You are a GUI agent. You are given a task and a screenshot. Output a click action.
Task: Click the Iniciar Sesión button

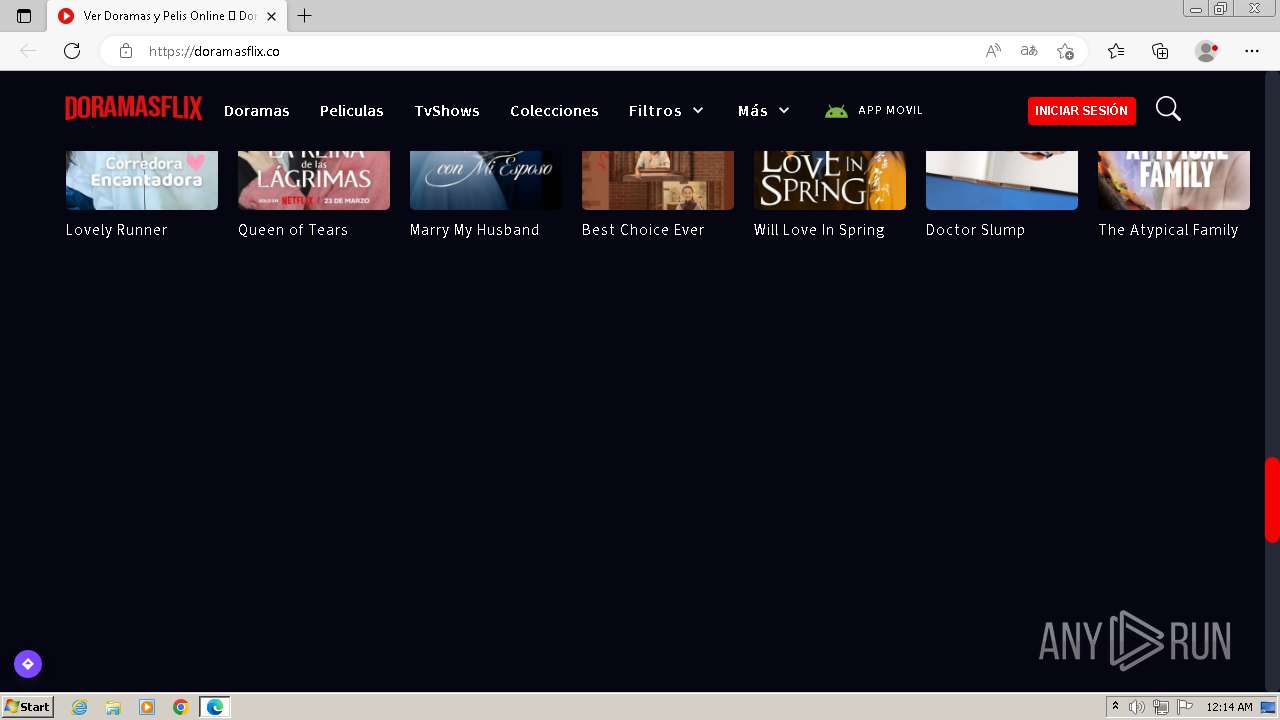tap(1081, 111)
